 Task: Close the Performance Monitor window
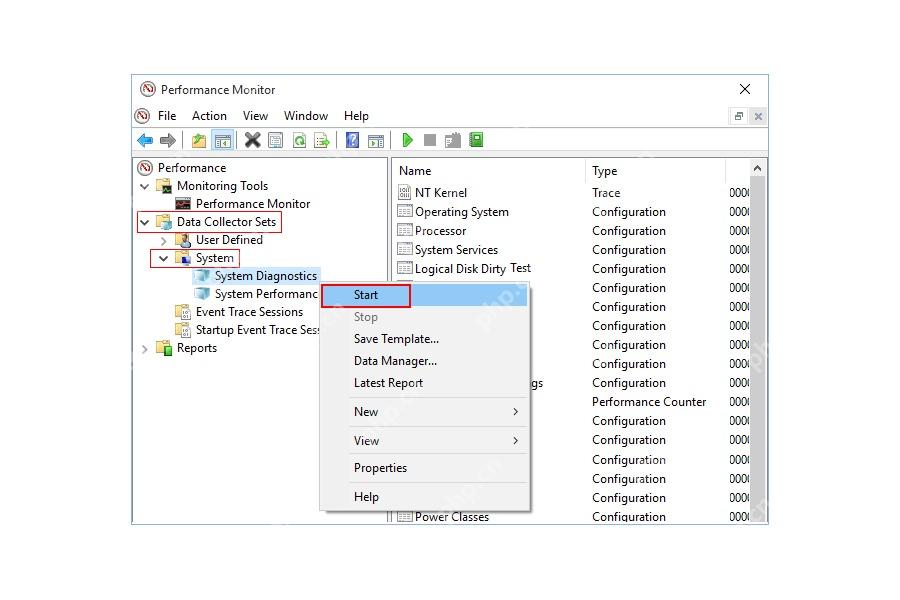(x=745, y=89)
